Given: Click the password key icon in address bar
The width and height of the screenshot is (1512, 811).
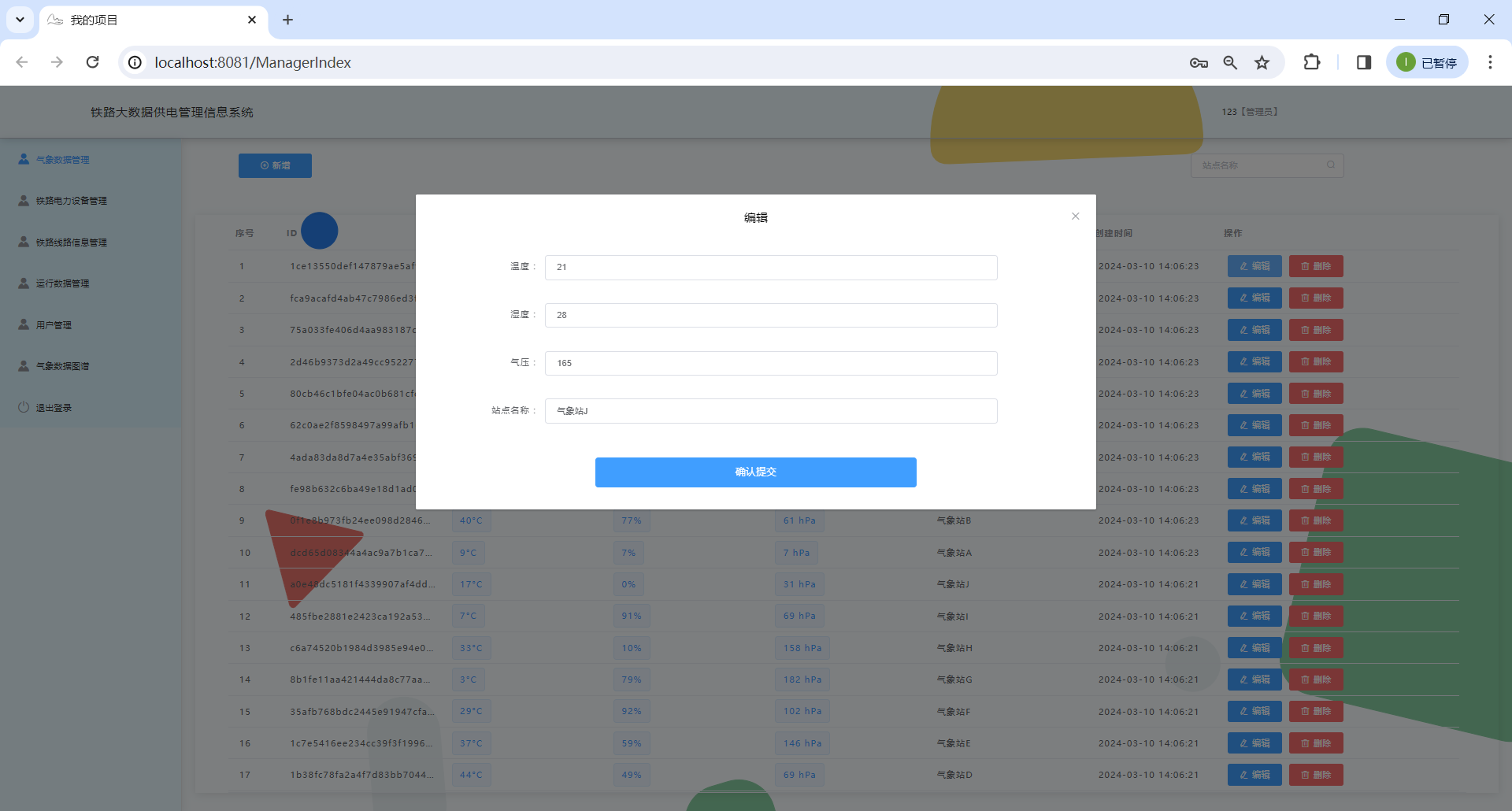Looking at the screenshot, I should (x=1199, y=62).
